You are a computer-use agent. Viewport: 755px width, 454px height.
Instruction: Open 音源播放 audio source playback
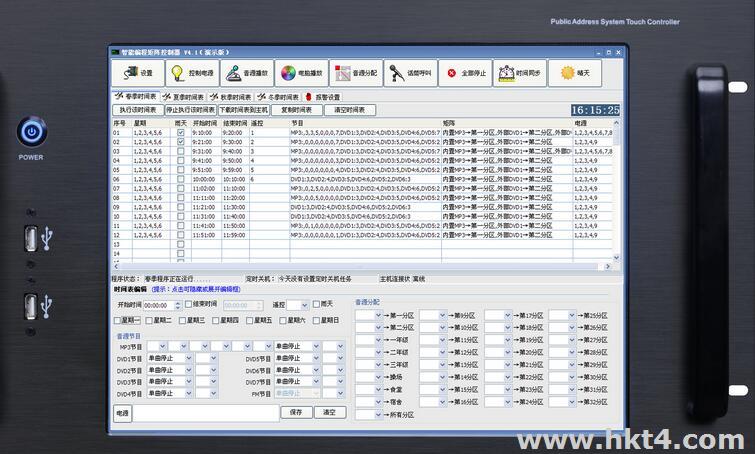pyautogui.click(x=245, y=73)
